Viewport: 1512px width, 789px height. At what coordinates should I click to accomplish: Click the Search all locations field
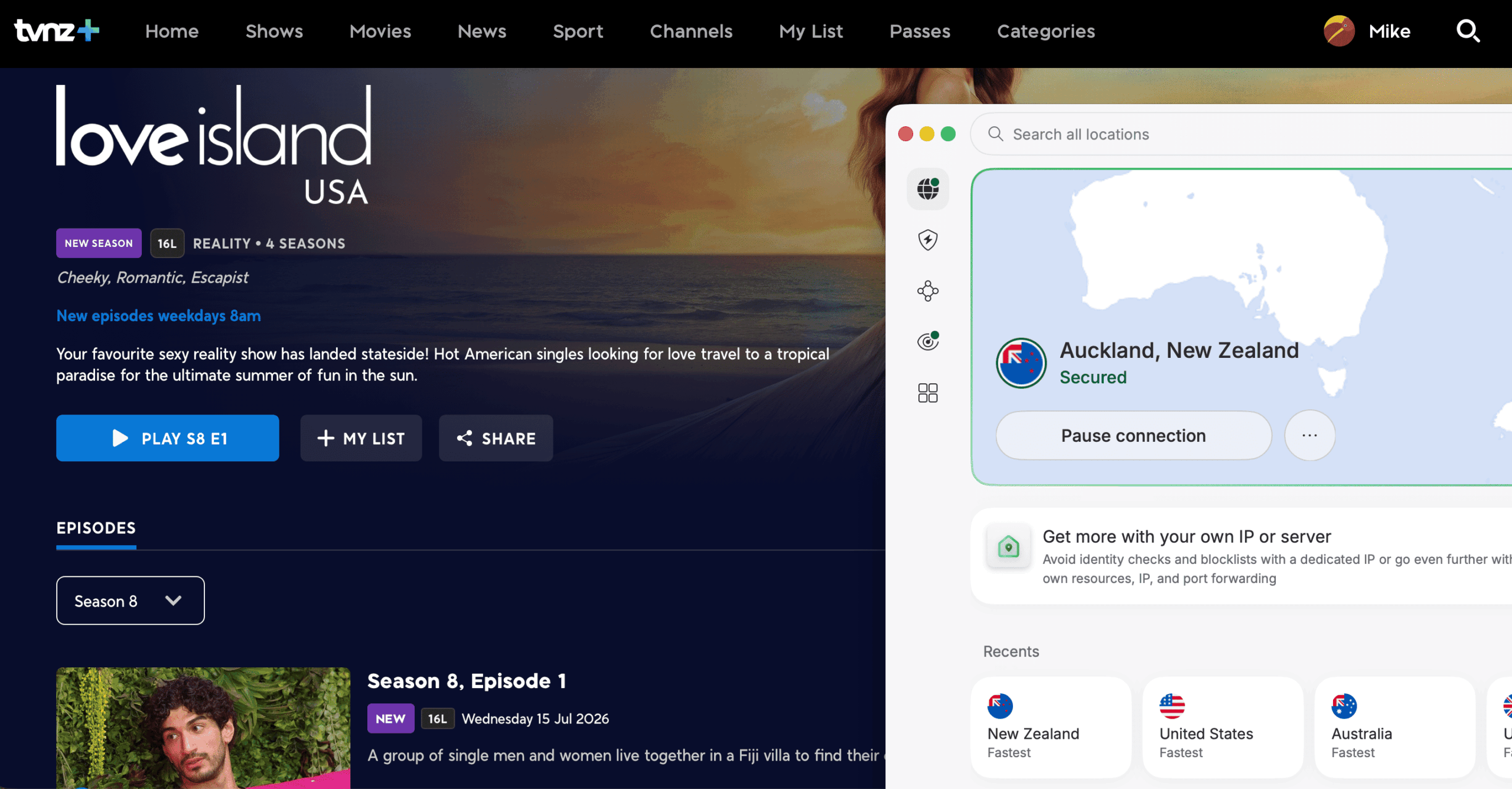(x=1240, y=134)
